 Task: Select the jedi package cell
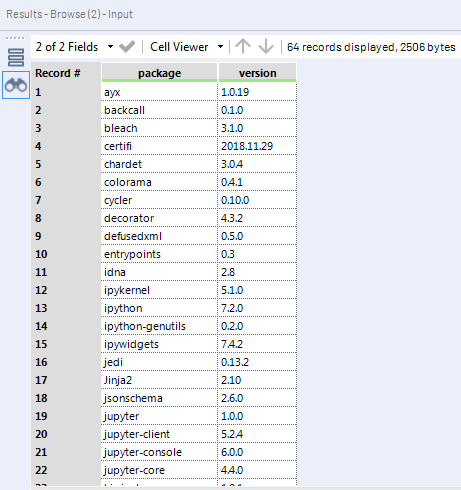159,362
